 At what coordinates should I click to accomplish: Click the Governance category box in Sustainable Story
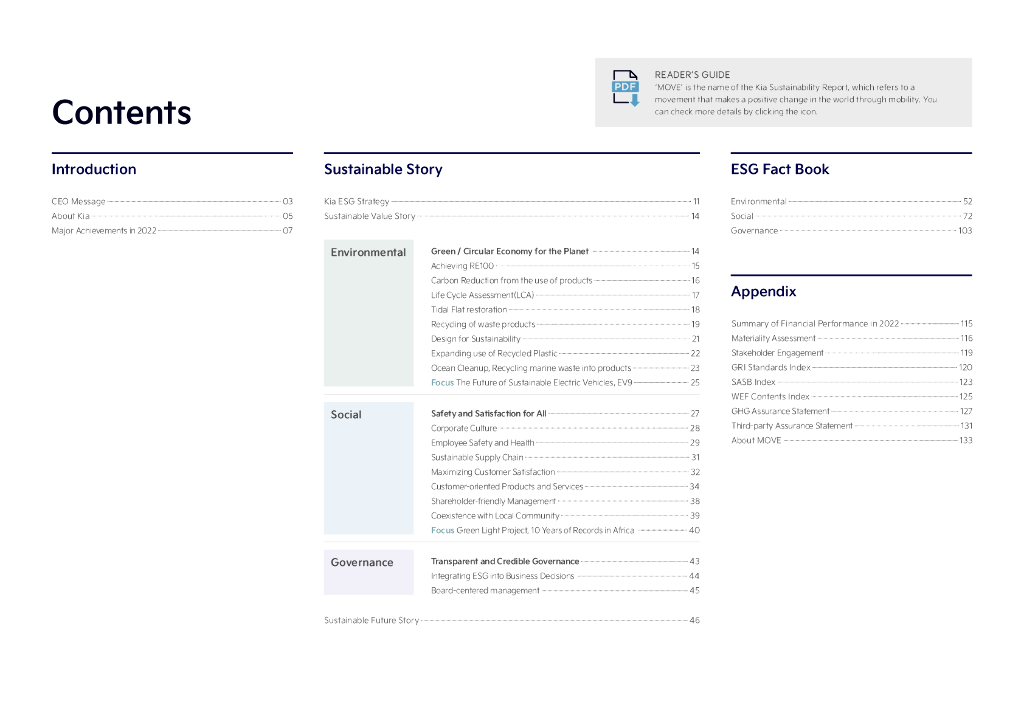point(368,572)
